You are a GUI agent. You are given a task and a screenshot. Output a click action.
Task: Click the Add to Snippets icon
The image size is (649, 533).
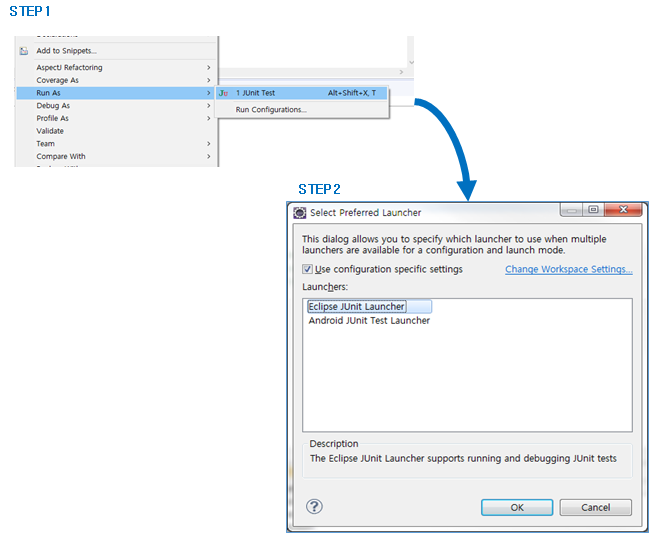(x=24, y=51)
